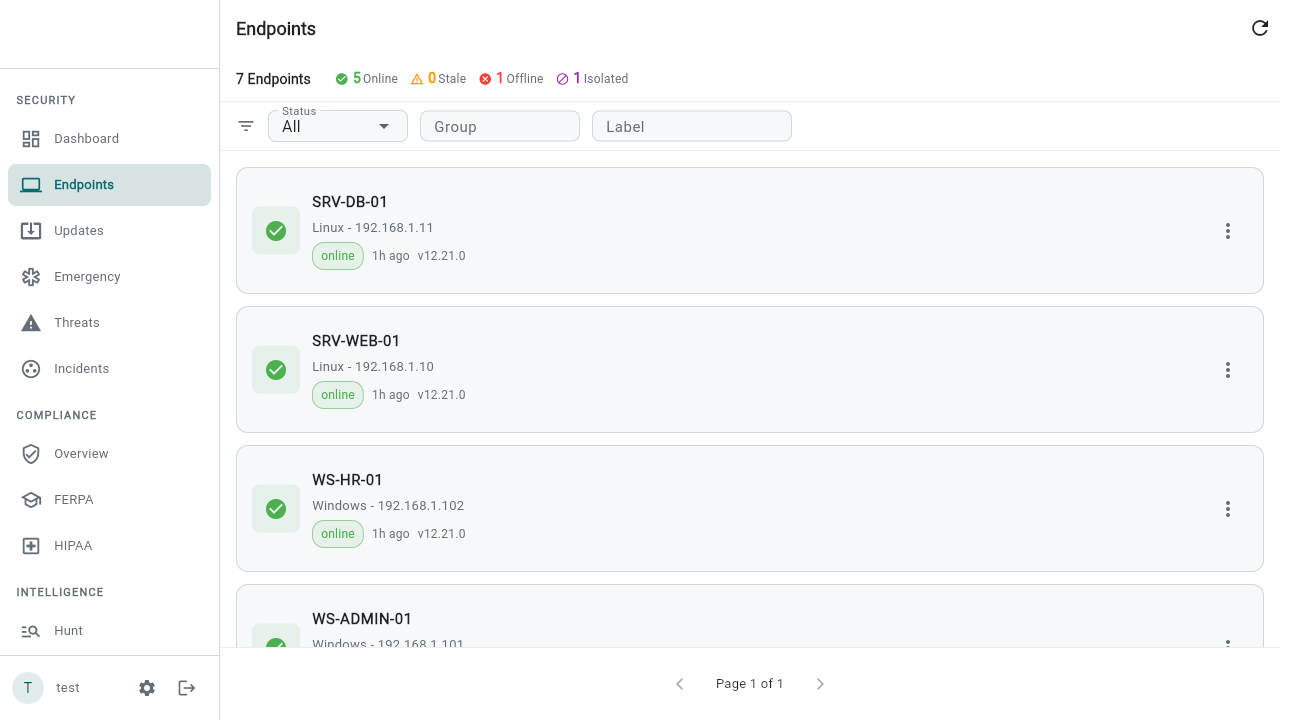Screen dimensions: 1290x720
Task: Open the actions menu for WS-HR-01
Action: 1228,509
